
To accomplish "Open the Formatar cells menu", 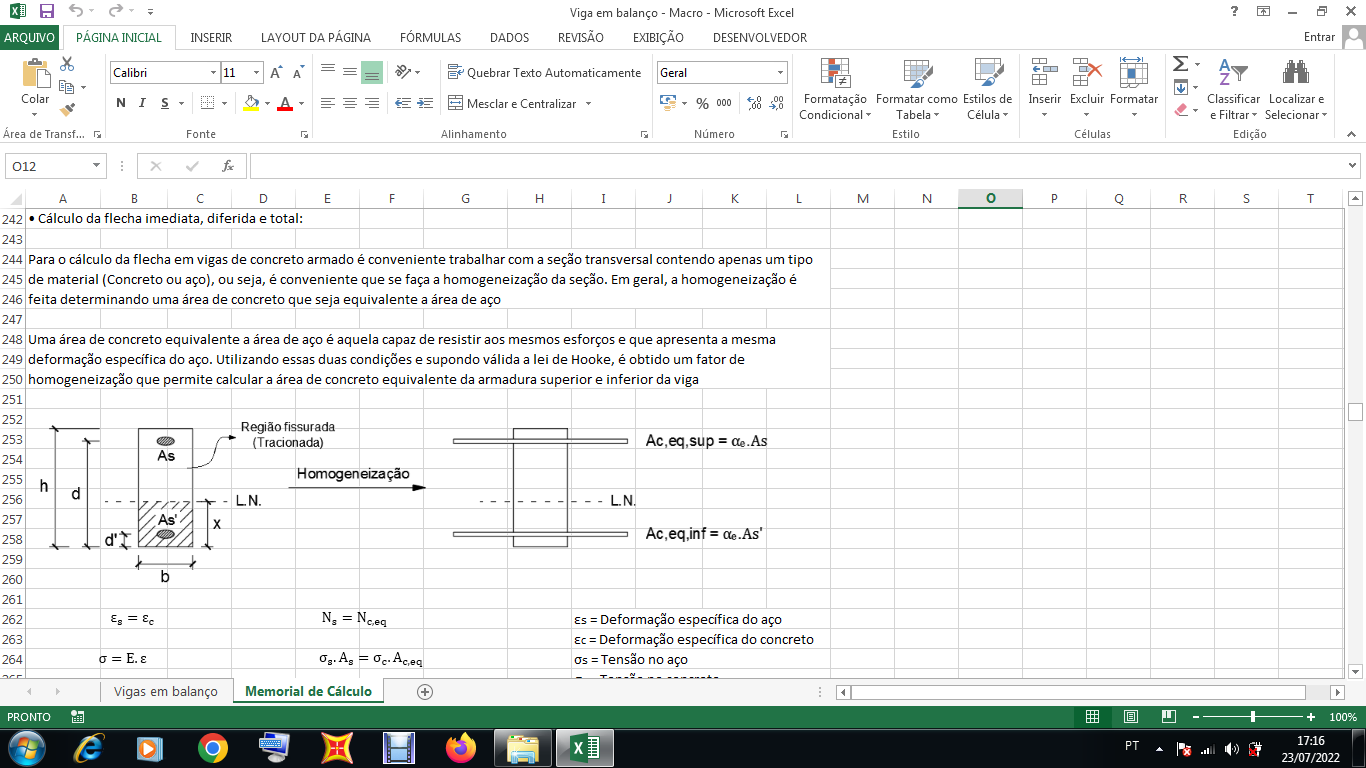I will 1134,88.
